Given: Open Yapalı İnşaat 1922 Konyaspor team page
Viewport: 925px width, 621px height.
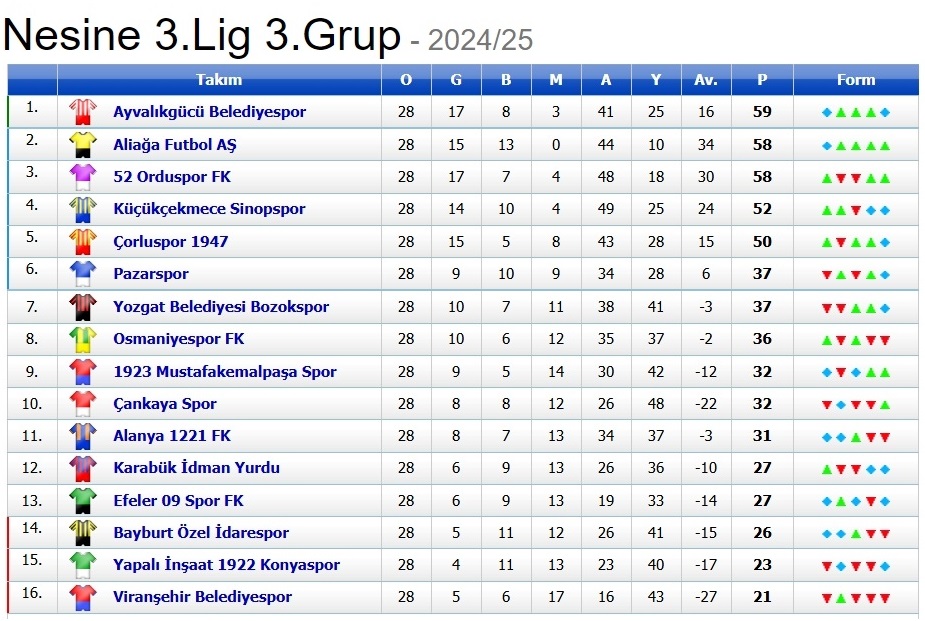Looking at the screenshot, I should click(226, 565).
